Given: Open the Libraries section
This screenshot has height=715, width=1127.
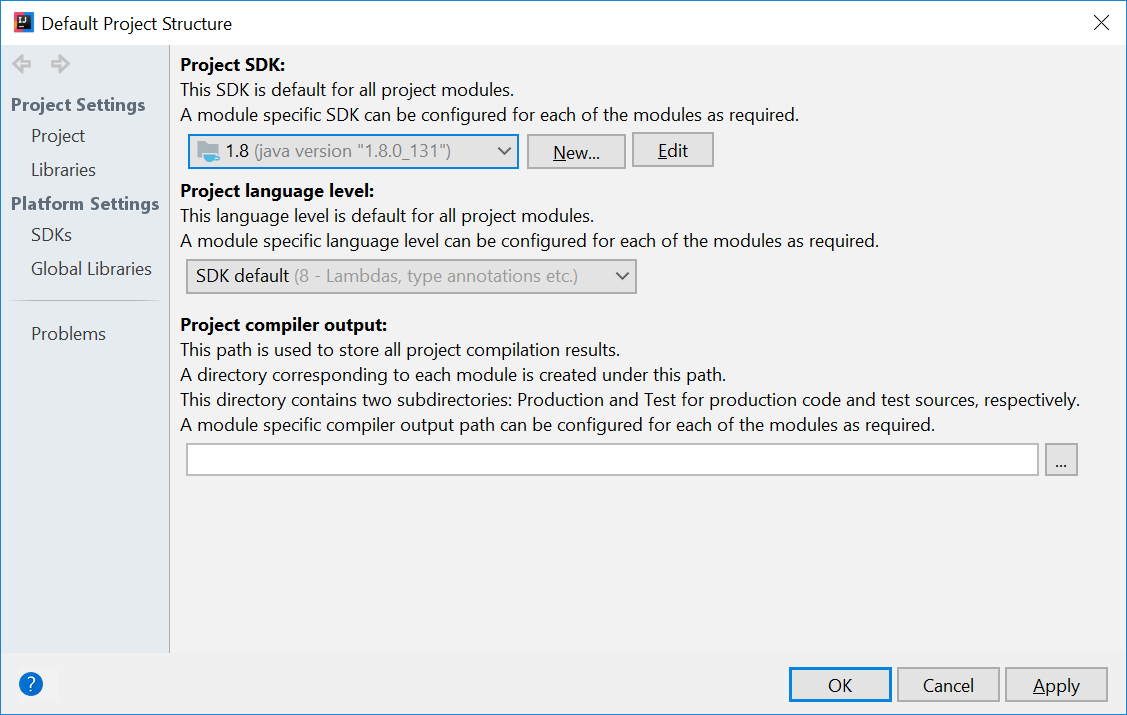Looking at the screenshot, I should (x=63, y=169).
